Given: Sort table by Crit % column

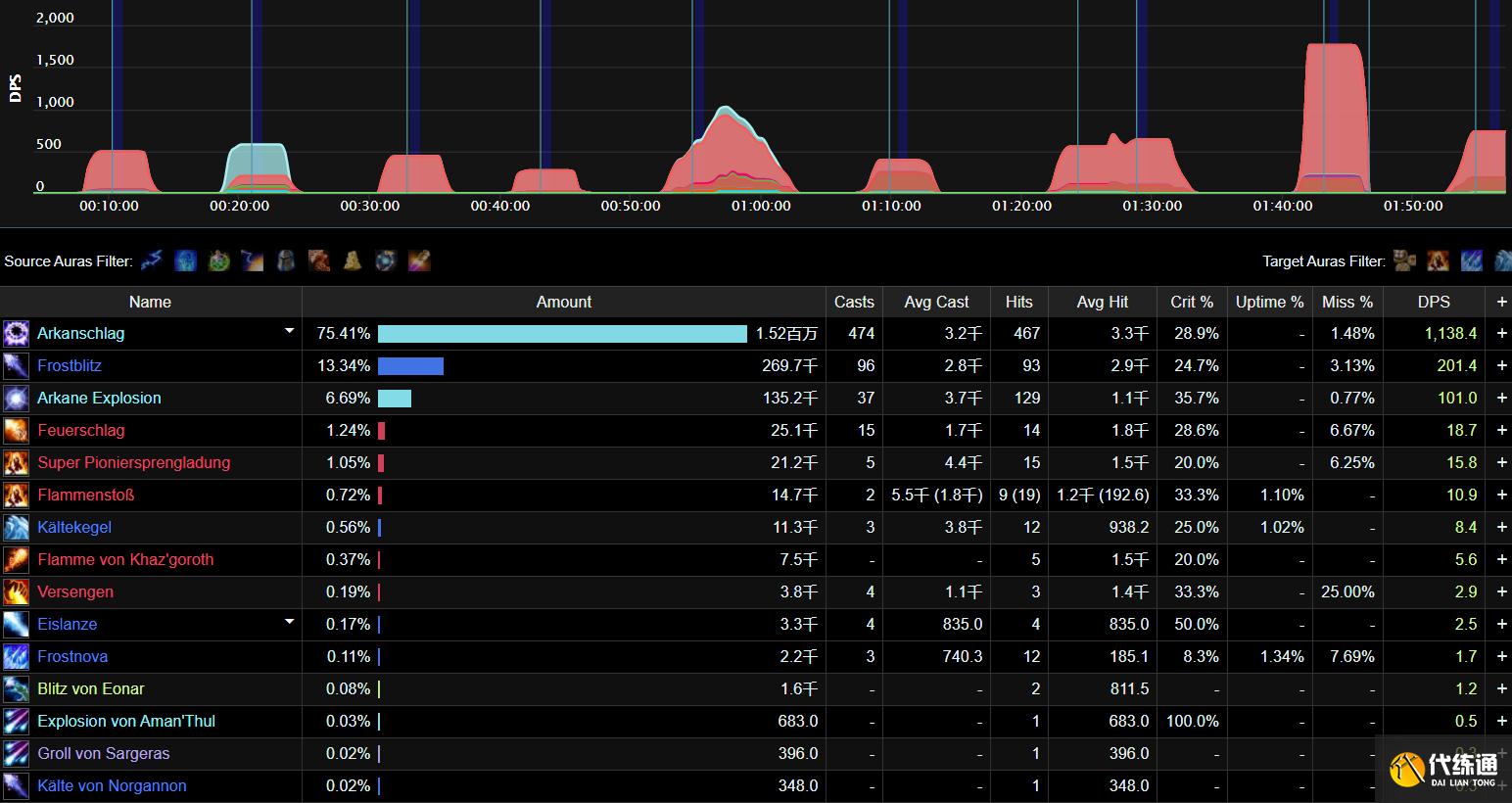Looking at the screenshot, I should pos(1191,302).
